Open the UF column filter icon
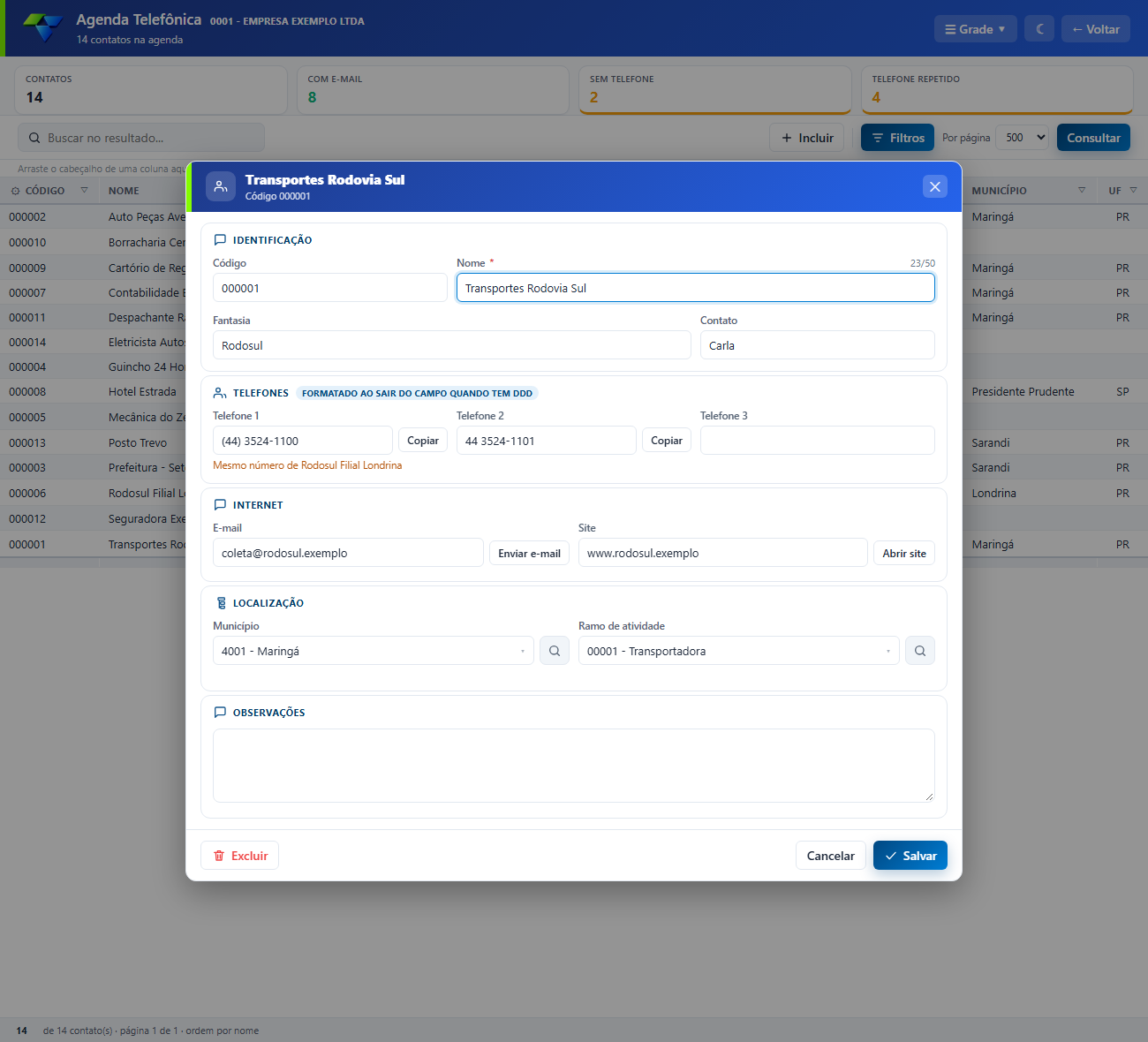The width and height of the screenshot is (1148, 1042). point(1133,191)
